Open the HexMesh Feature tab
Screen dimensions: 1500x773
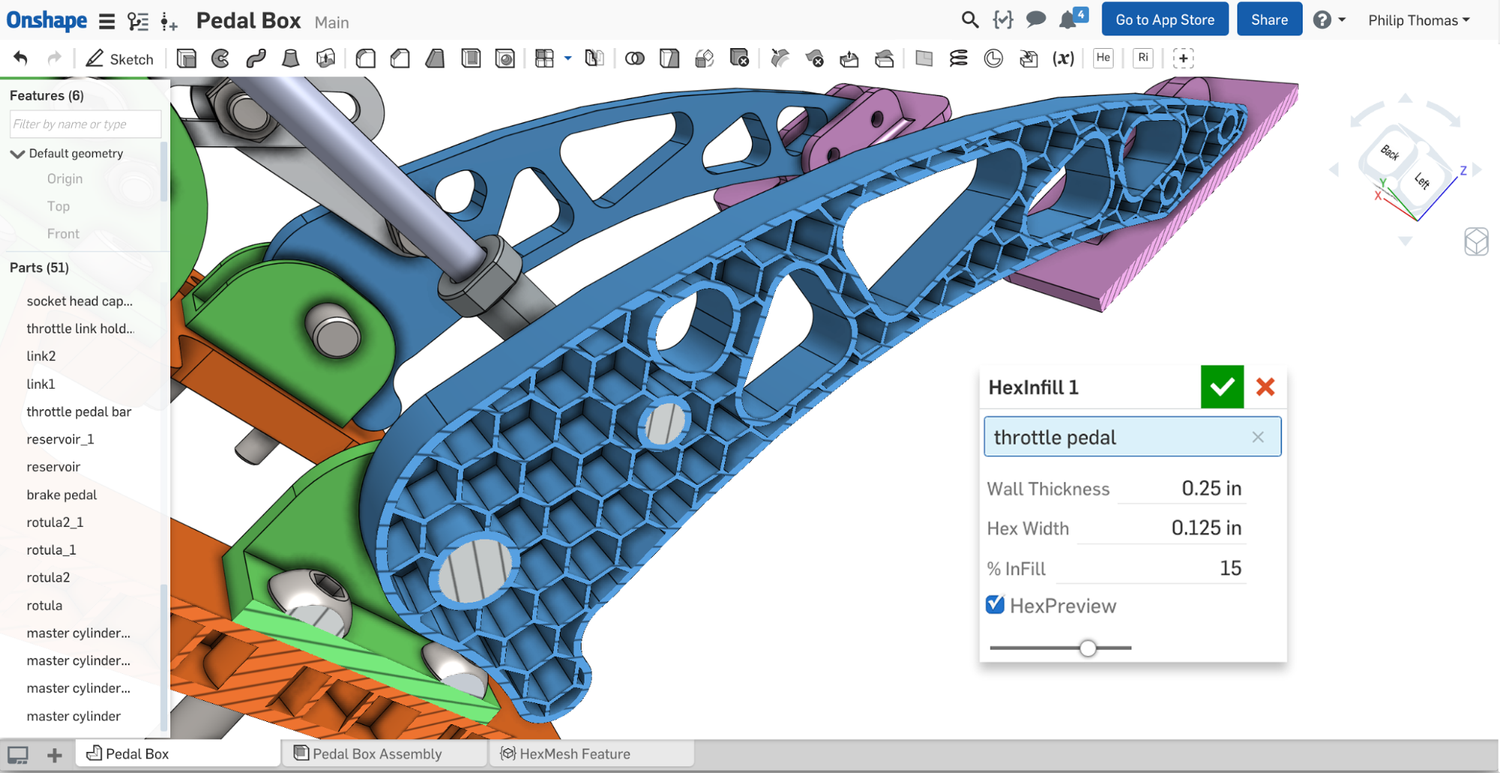[x=590, y=753]
